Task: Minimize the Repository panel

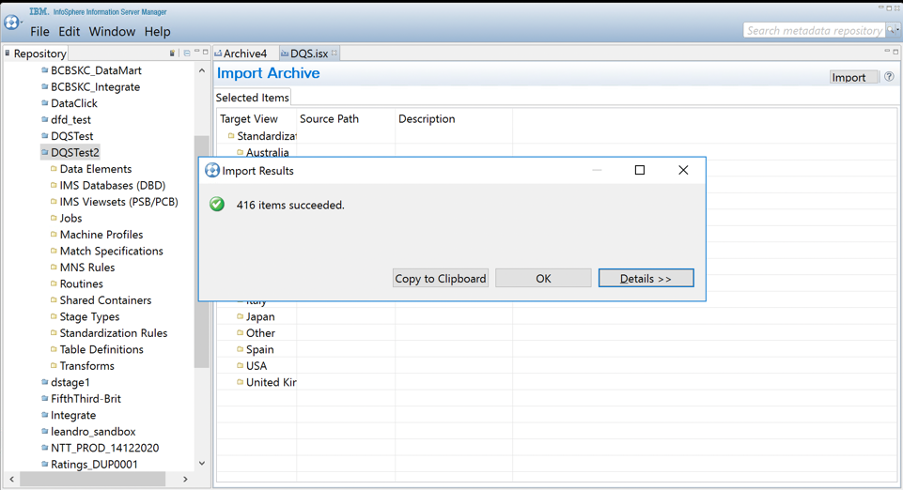Action: [x=197, y=53]
